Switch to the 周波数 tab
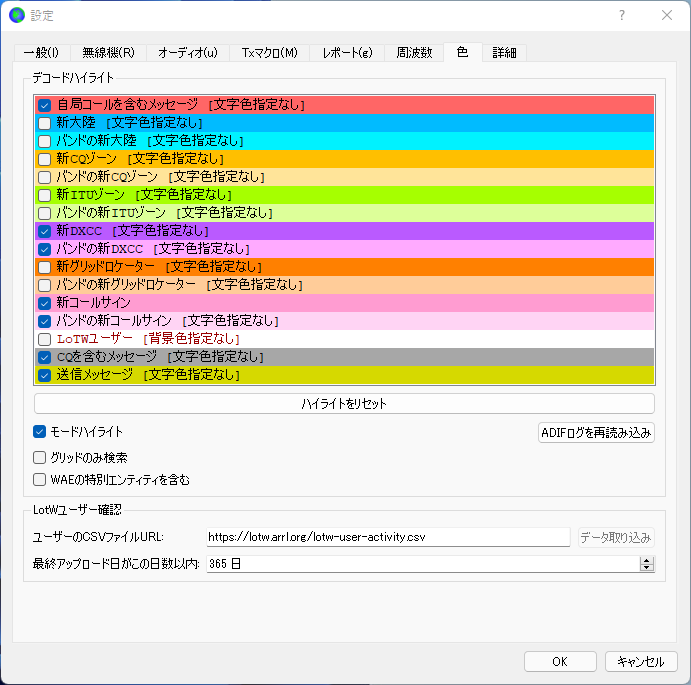This screenshot has width=691, height=685. 414,53
